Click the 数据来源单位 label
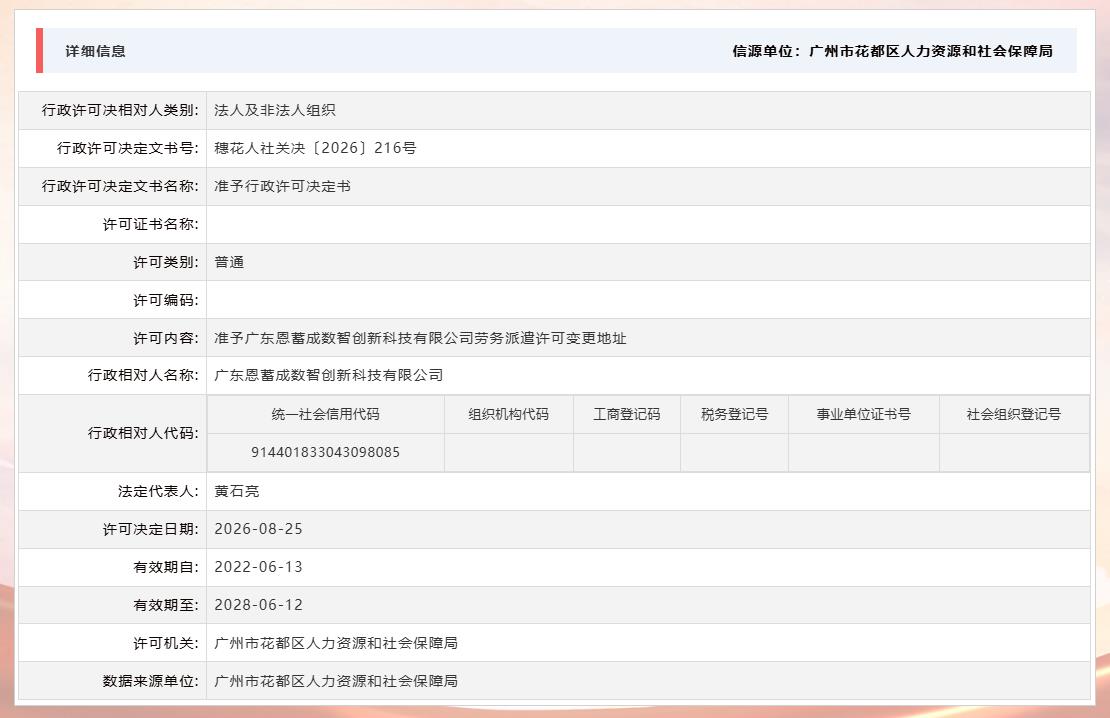Viewport: 1110px width, 718px height. click(150, 681)
